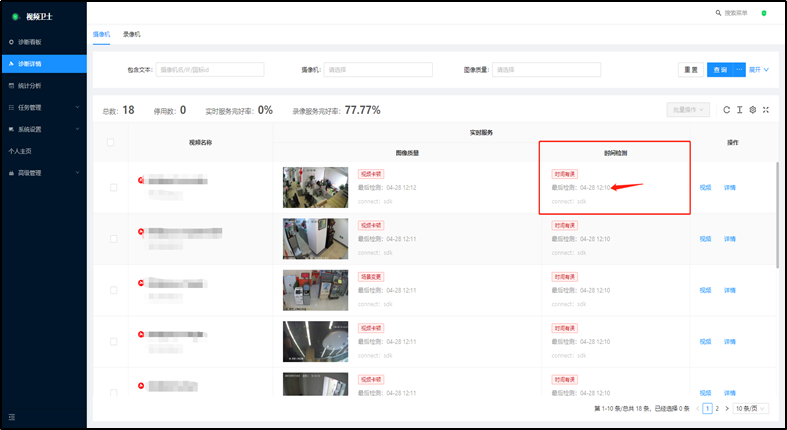Check the fourth row checkbox

(x=113, y=342)
